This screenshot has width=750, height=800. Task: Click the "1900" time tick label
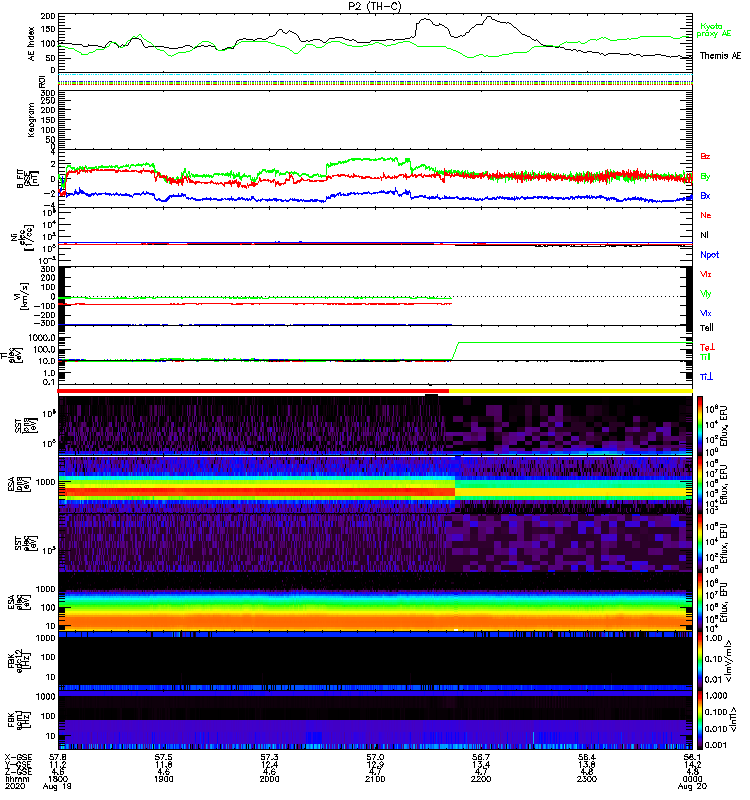point(163,779)
